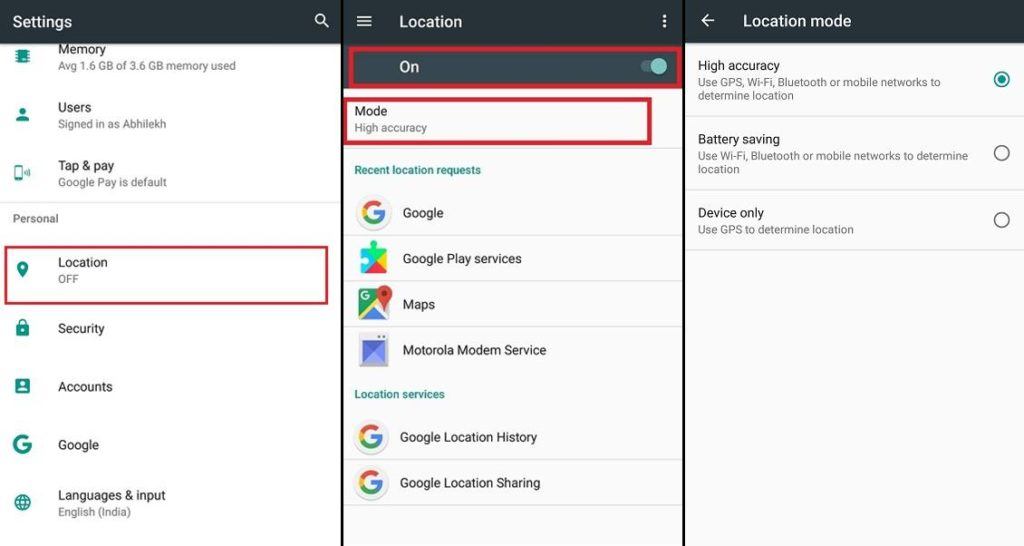Tap the Security lock icon
Viewport: 1024px width, 546px height.
click(x=23, y=328)
